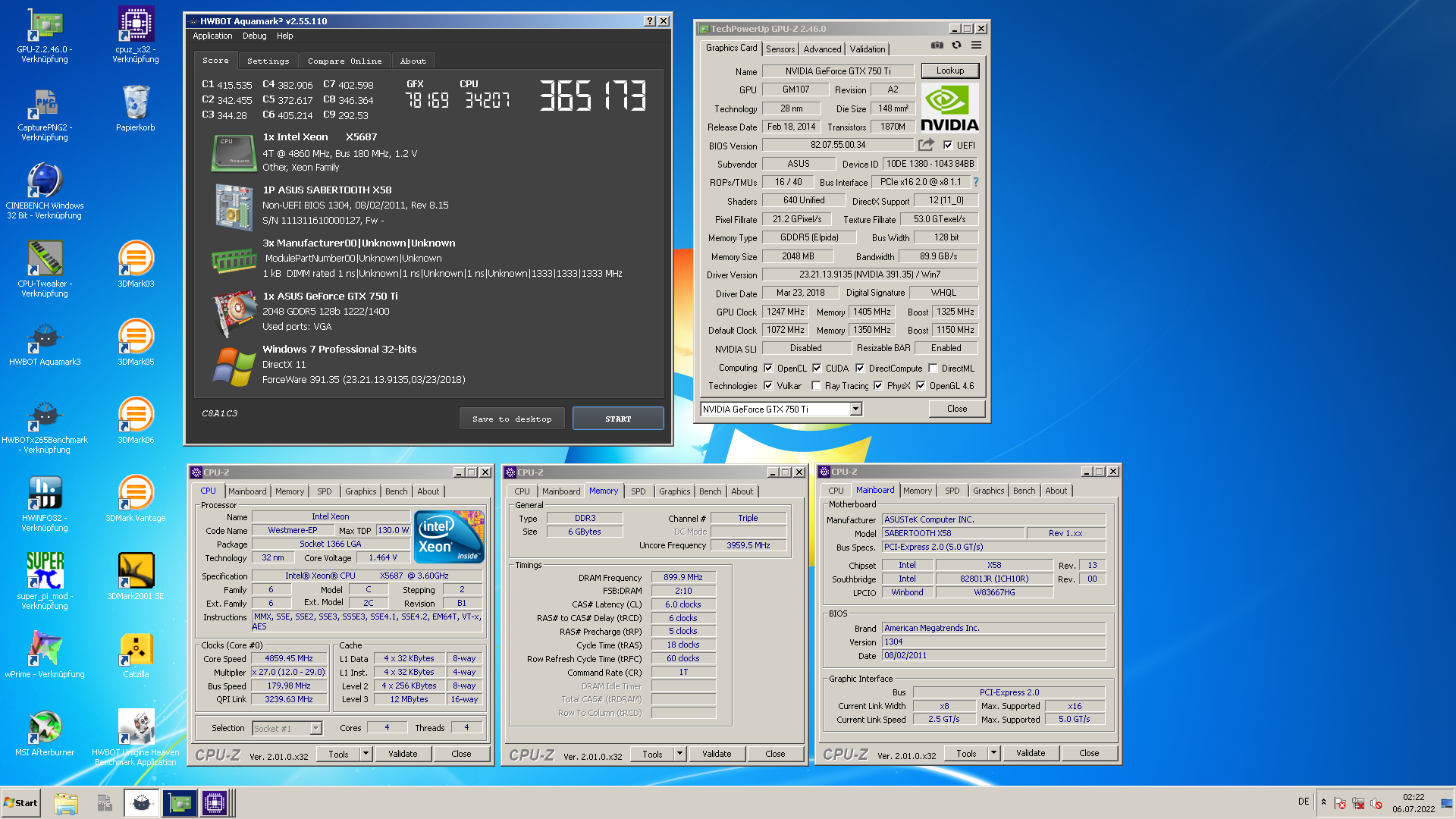The width and height of the screenshot is (1456, 819).
Task: Open HWBOTx265Benchmark desktop shortcut
Action: point(45,426)
